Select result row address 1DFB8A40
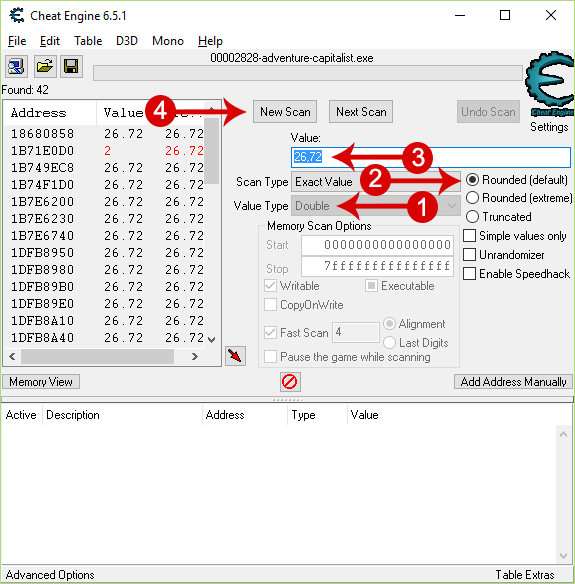This screenshot has width=575, height=584. [x=104, y=337]
